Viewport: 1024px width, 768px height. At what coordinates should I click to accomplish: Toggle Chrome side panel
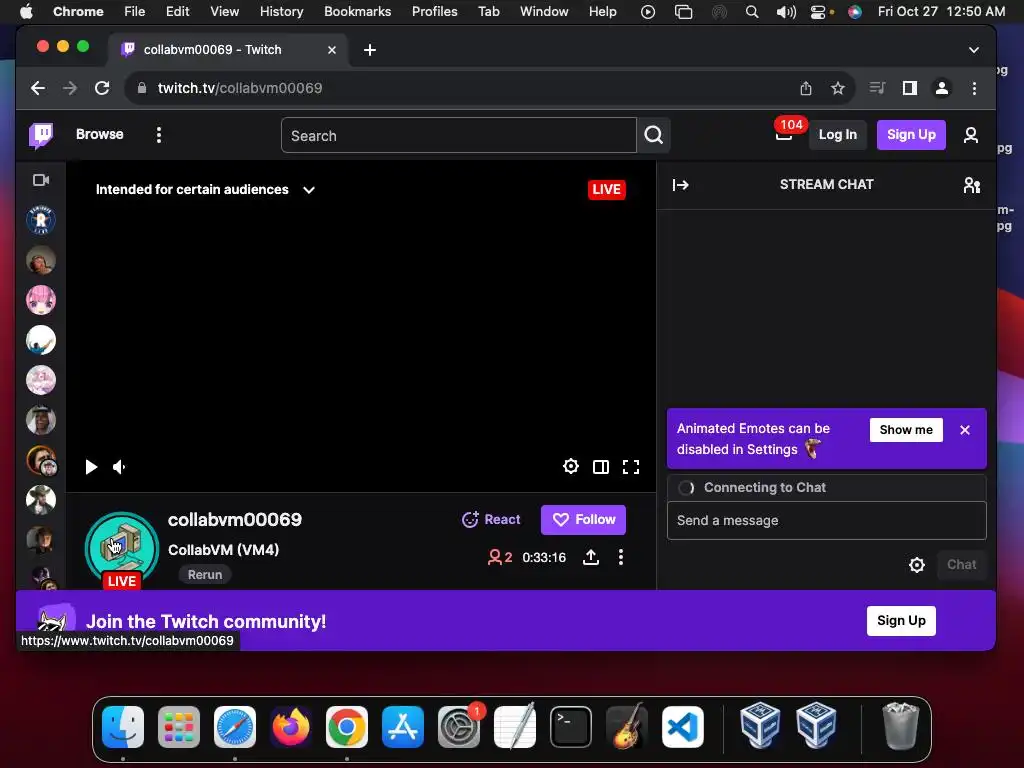click(x=910, y=88)
